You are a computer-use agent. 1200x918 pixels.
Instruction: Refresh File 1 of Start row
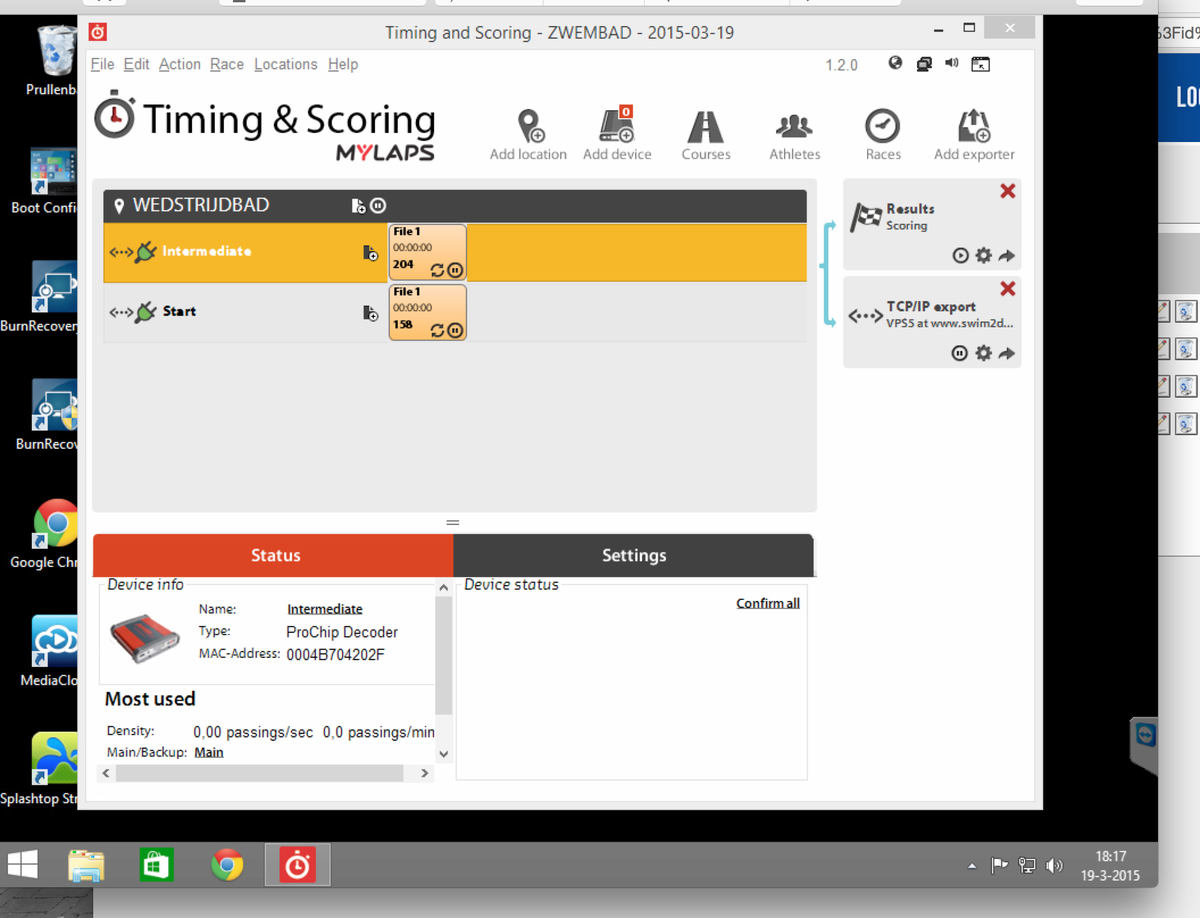coord(437,329)
